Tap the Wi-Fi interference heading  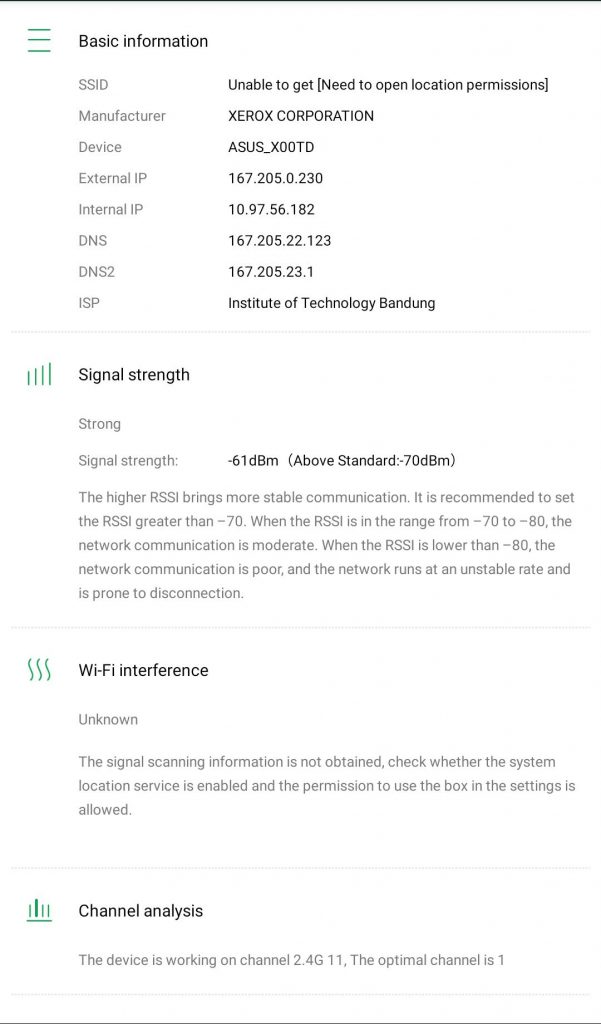143,670
